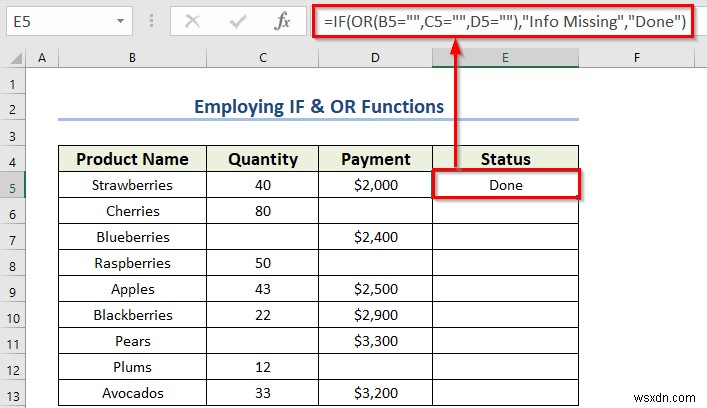This screenshot has height=408, width=707.
Task: Click the Name Box showing E5
Action: pos(55,20)
